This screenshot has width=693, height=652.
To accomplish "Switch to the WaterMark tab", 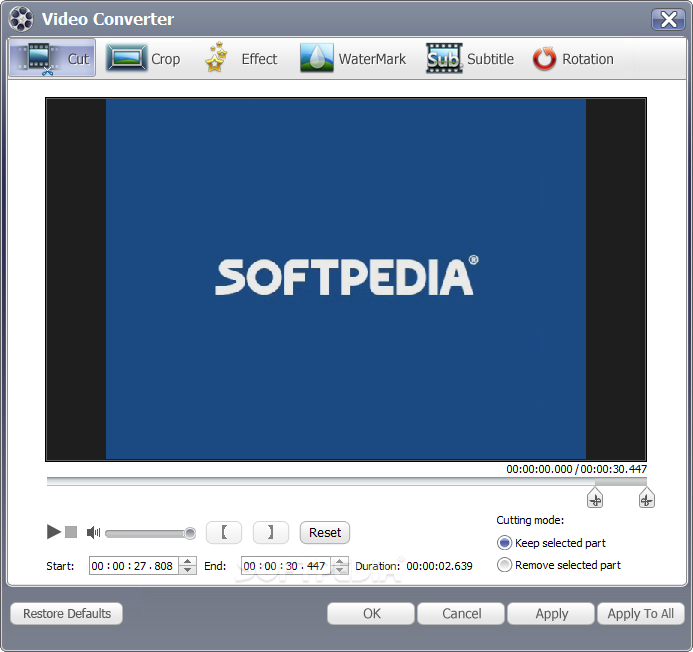I will [353, 58].
